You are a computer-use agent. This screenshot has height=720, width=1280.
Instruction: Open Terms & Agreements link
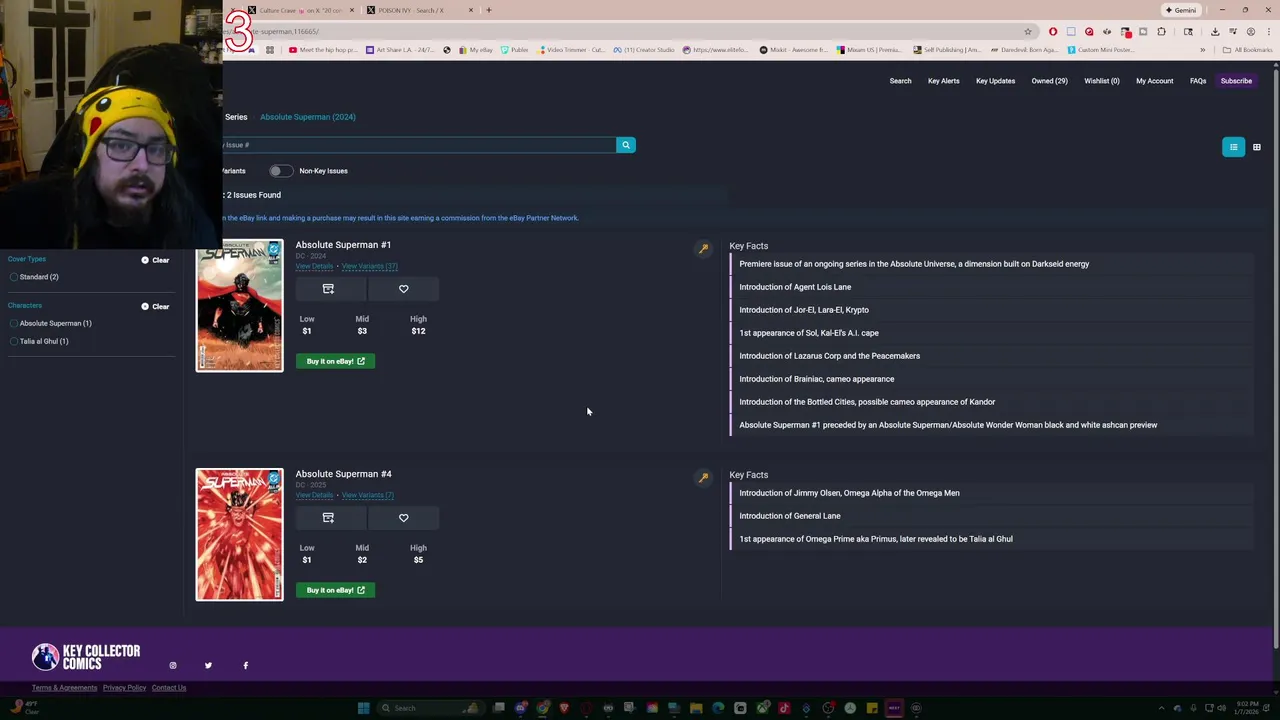point(64,688)
